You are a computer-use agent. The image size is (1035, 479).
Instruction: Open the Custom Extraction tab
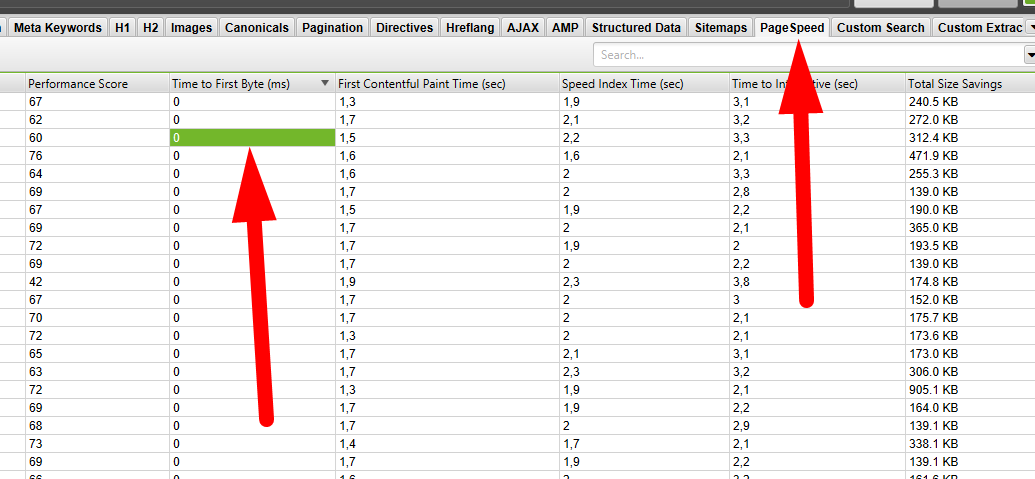tap(980, 28)
